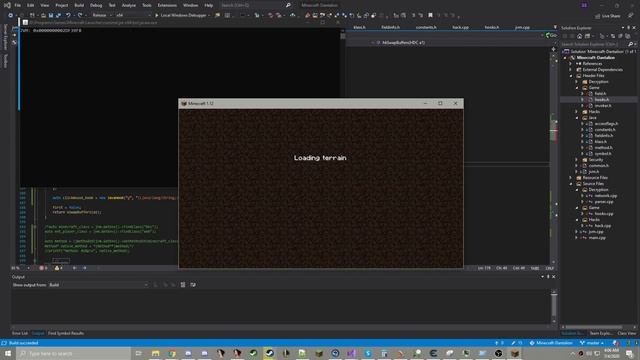The height and width of the screenshot is (360, 640).
Task: Switch to Team Explorer tab
Action: (x=600, y=333)
